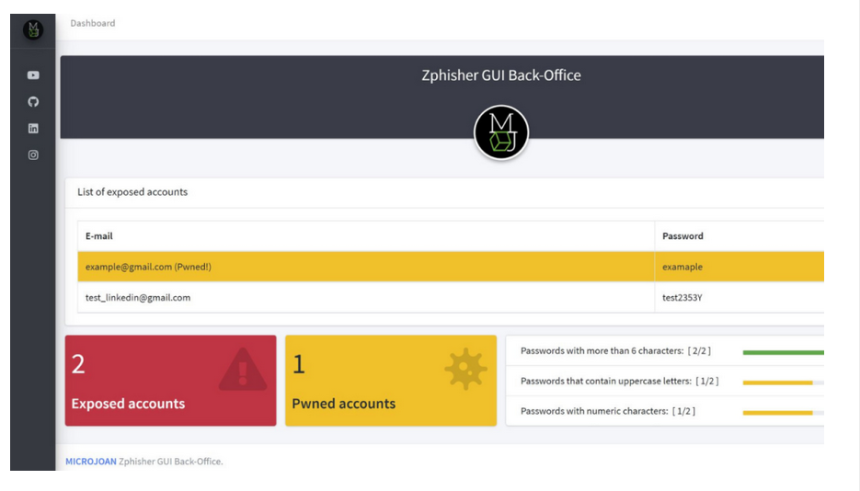This screenshot has height=491, width=860.
Task: Click the E-mail column header
Action: (100, 236)
